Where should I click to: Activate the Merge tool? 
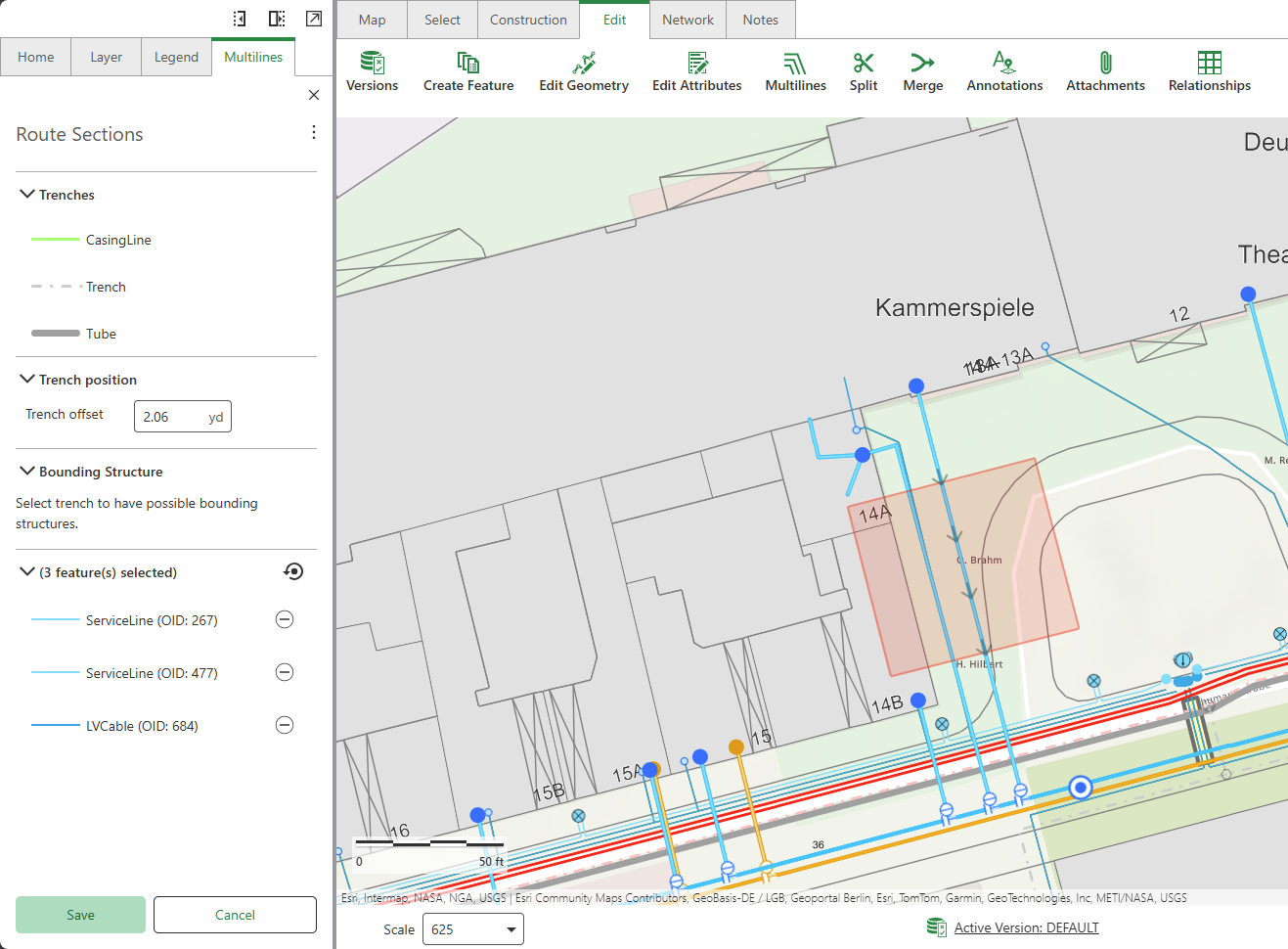click(922, 70)
